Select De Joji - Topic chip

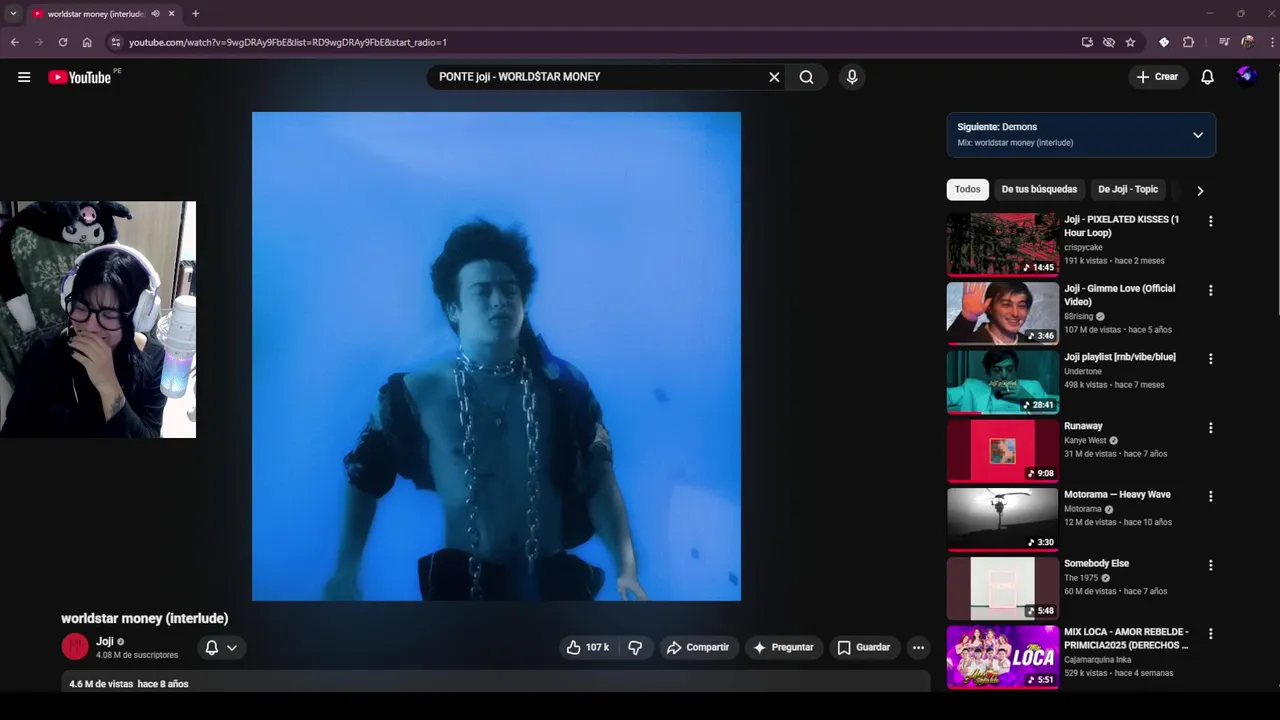[1128, 189]
